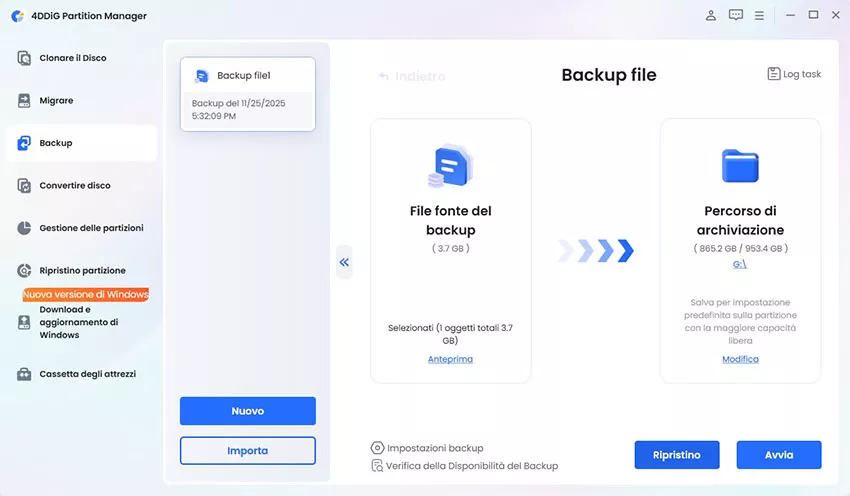This screenshot has height=496, width=850.
Task: Click the Convertire disco sidebar icon
Action: click(x=24, y=185)
